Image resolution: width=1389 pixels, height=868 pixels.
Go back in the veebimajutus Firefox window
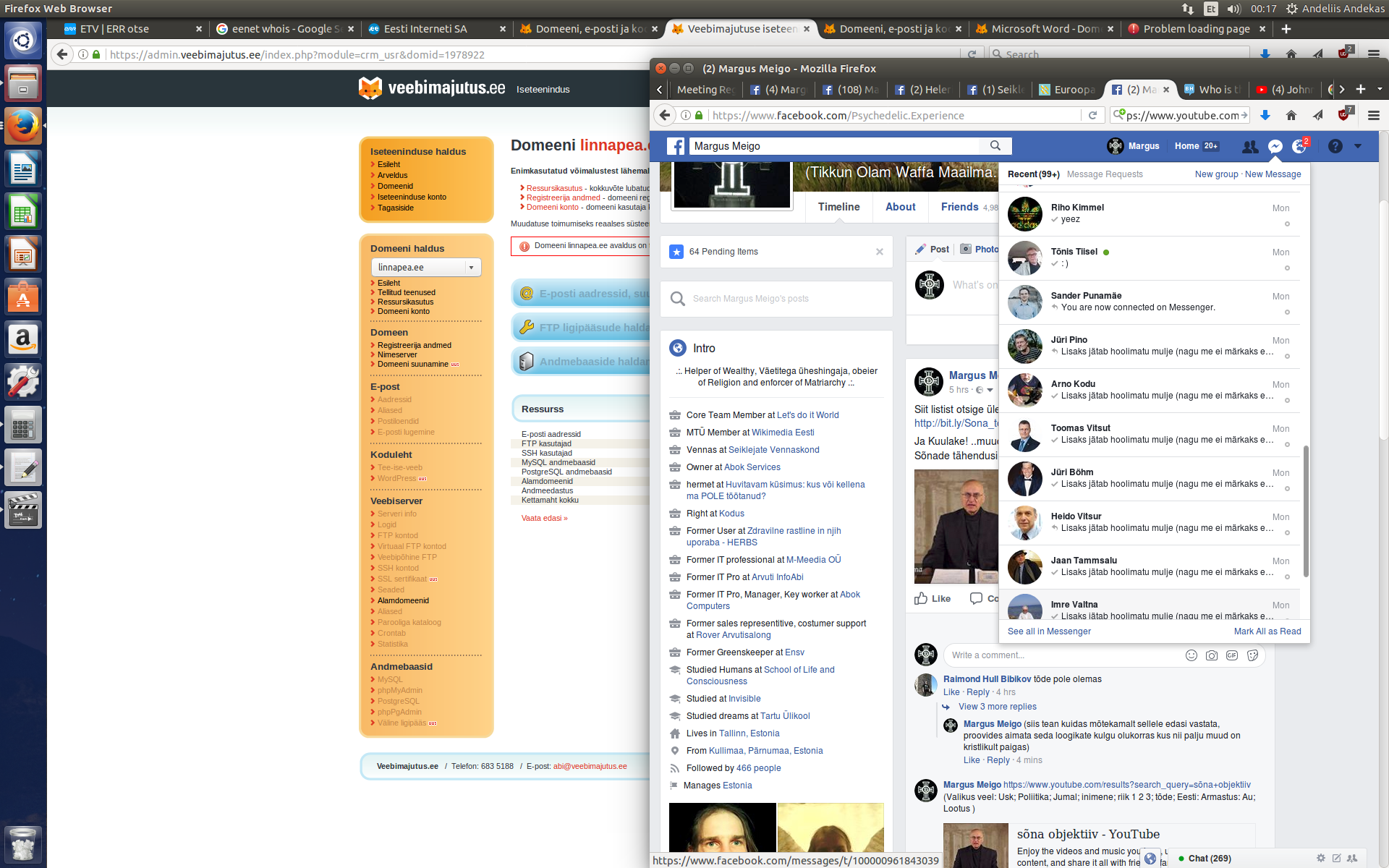tap(62, 54)
